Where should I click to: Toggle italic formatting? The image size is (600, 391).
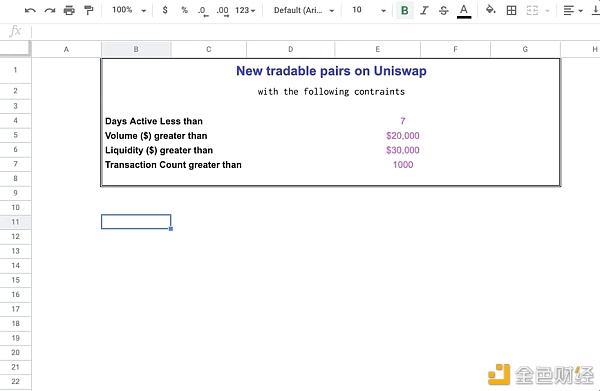coord(424,10)
